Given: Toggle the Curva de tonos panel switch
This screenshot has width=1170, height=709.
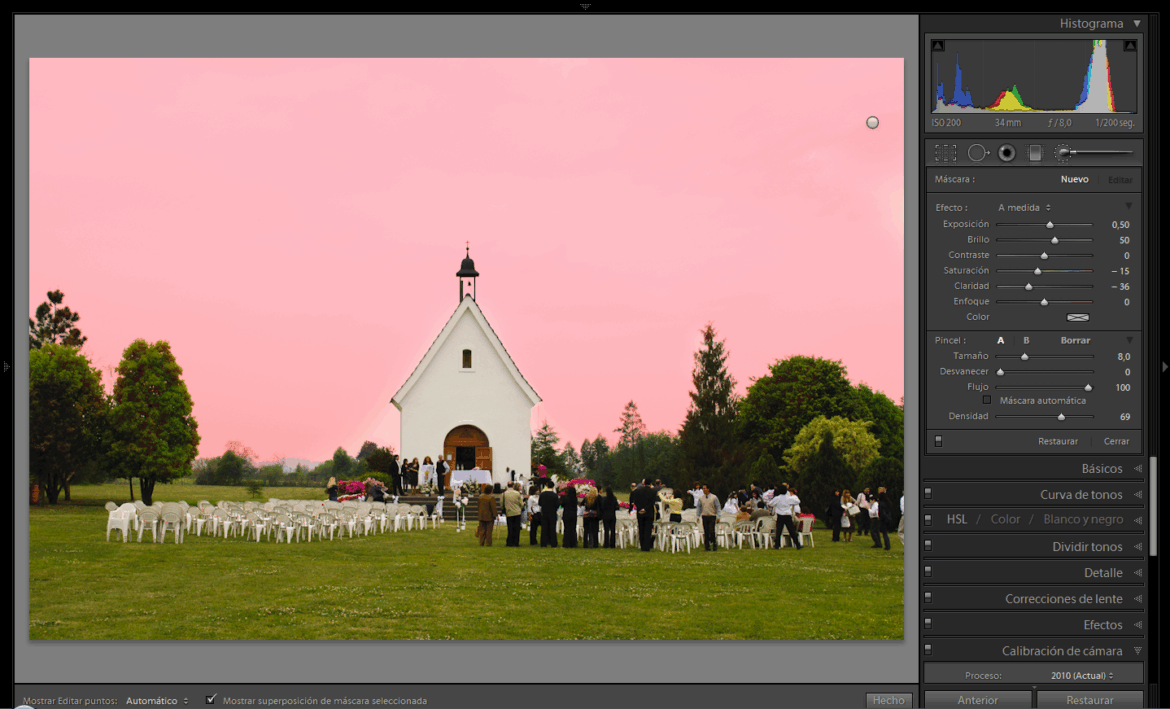Looking at the screenshot, I should click(x=928, y=494).
